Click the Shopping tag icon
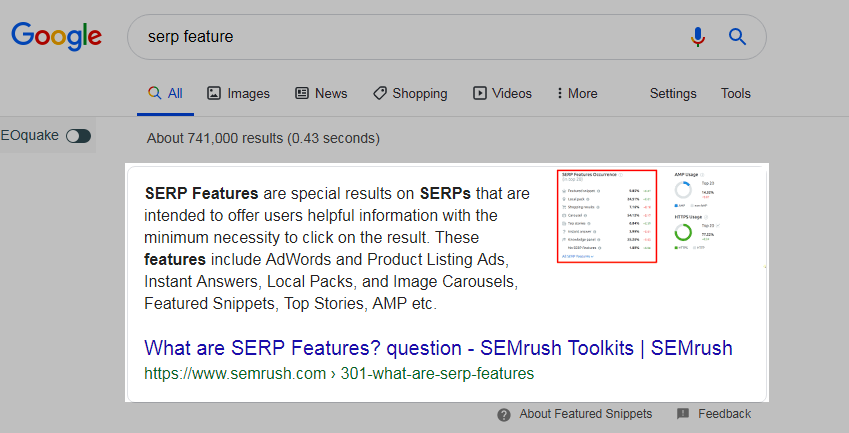849x433 pixels. click(x=380, y=93)
